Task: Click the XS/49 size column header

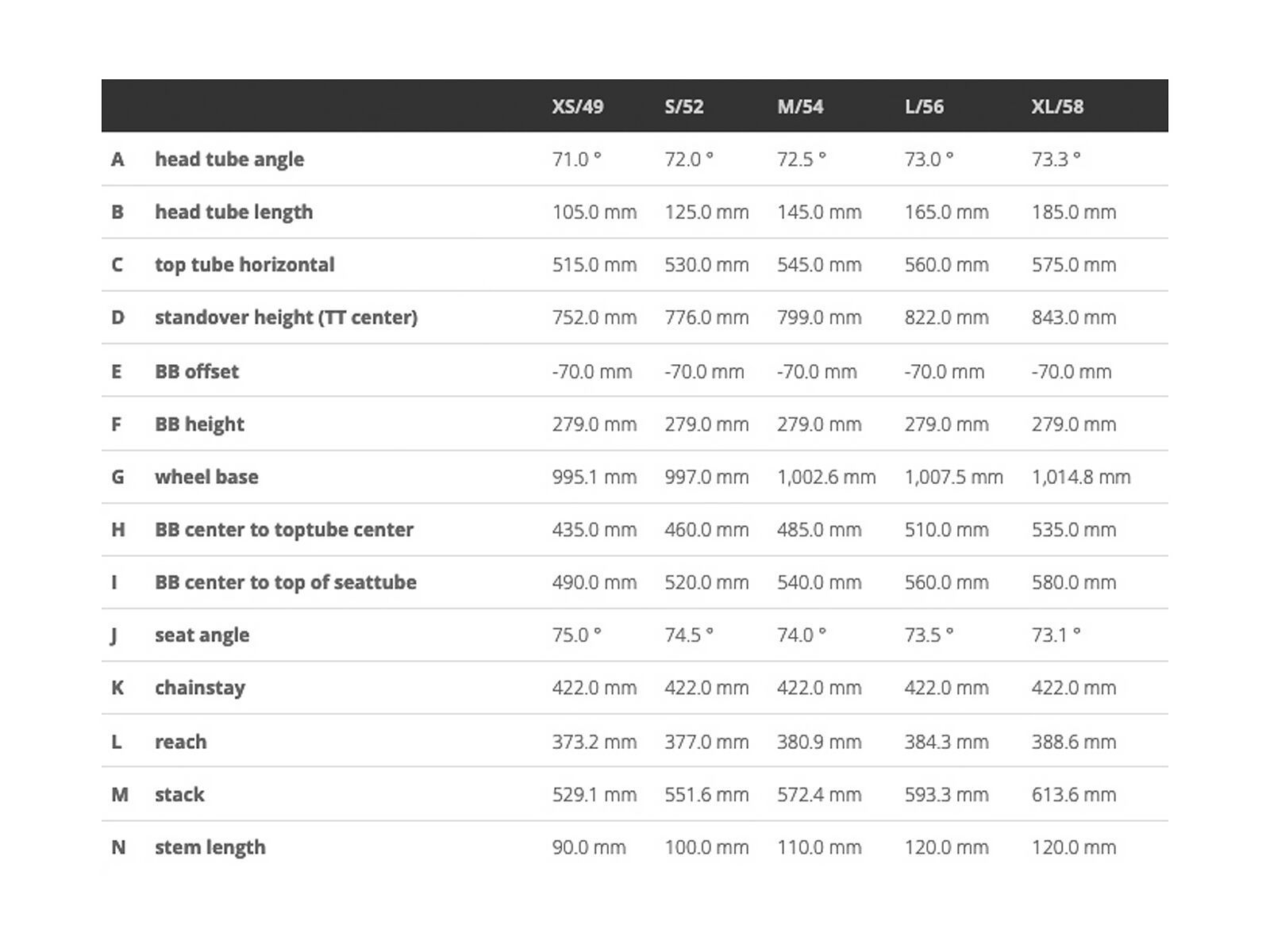Action: [x=577, y=106]
